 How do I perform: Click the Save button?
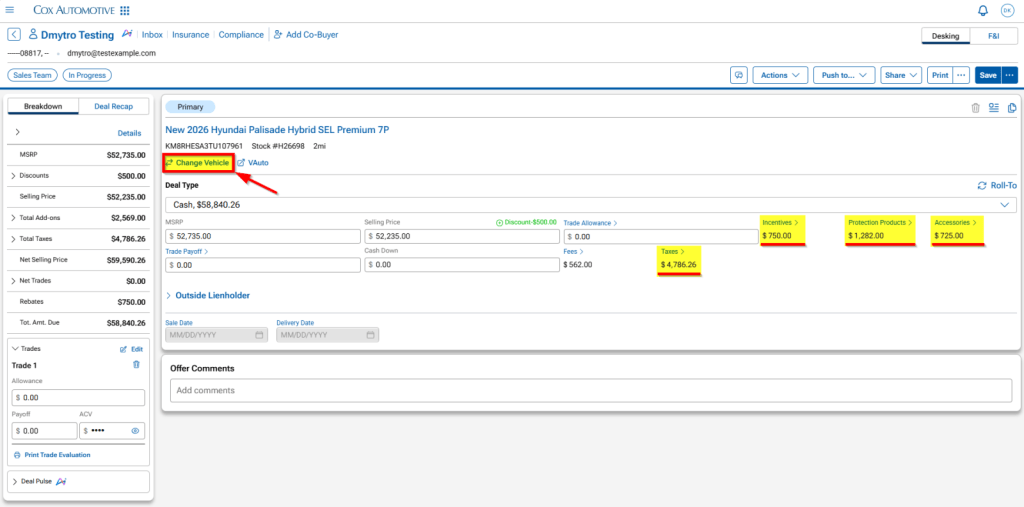(988, 75)
